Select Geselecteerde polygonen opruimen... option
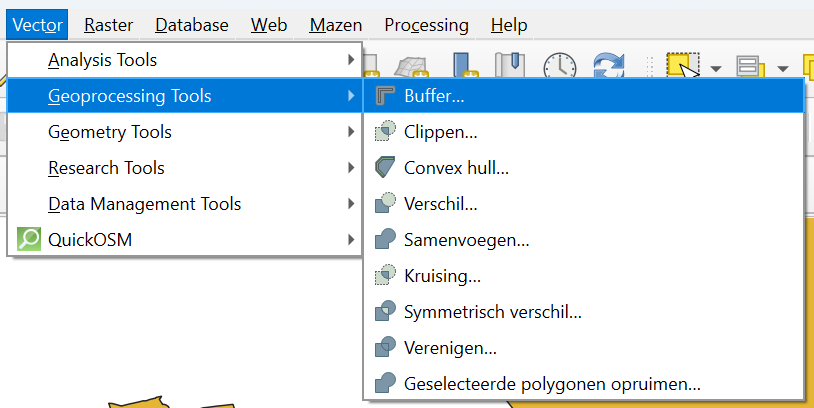 552,383
